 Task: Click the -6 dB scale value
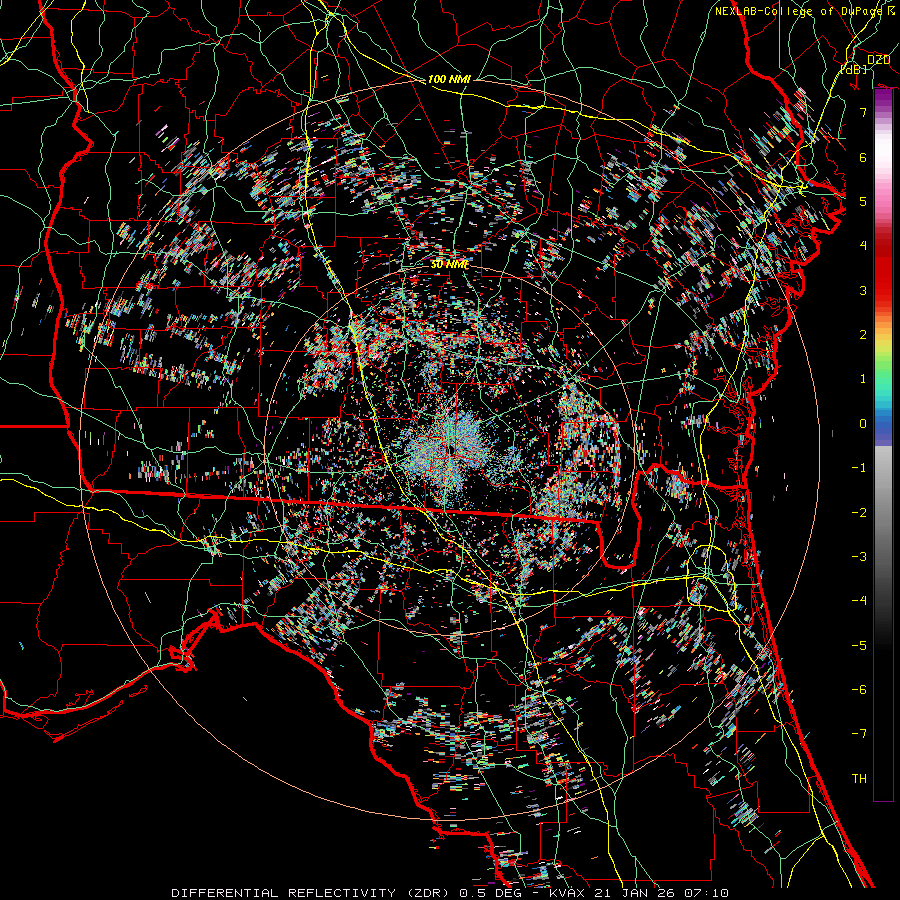pos(859,690)
